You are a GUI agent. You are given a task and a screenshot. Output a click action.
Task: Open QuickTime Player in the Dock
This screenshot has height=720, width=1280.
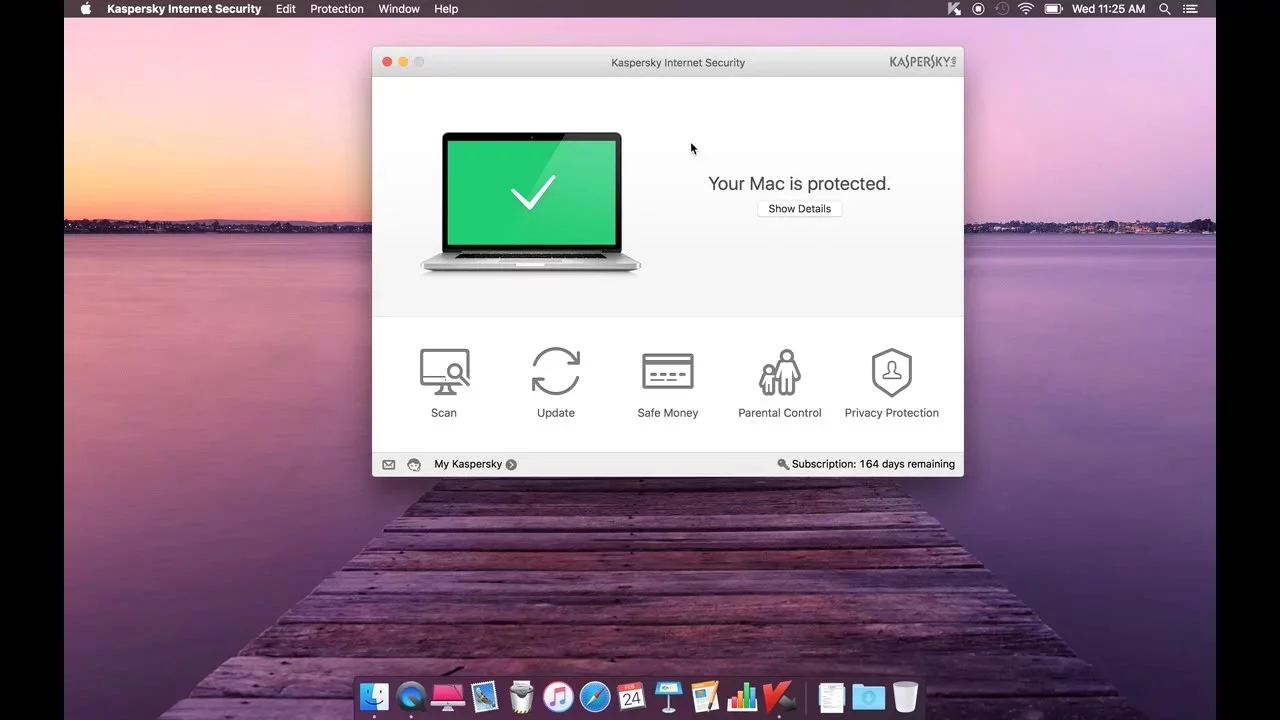(411, 696)
